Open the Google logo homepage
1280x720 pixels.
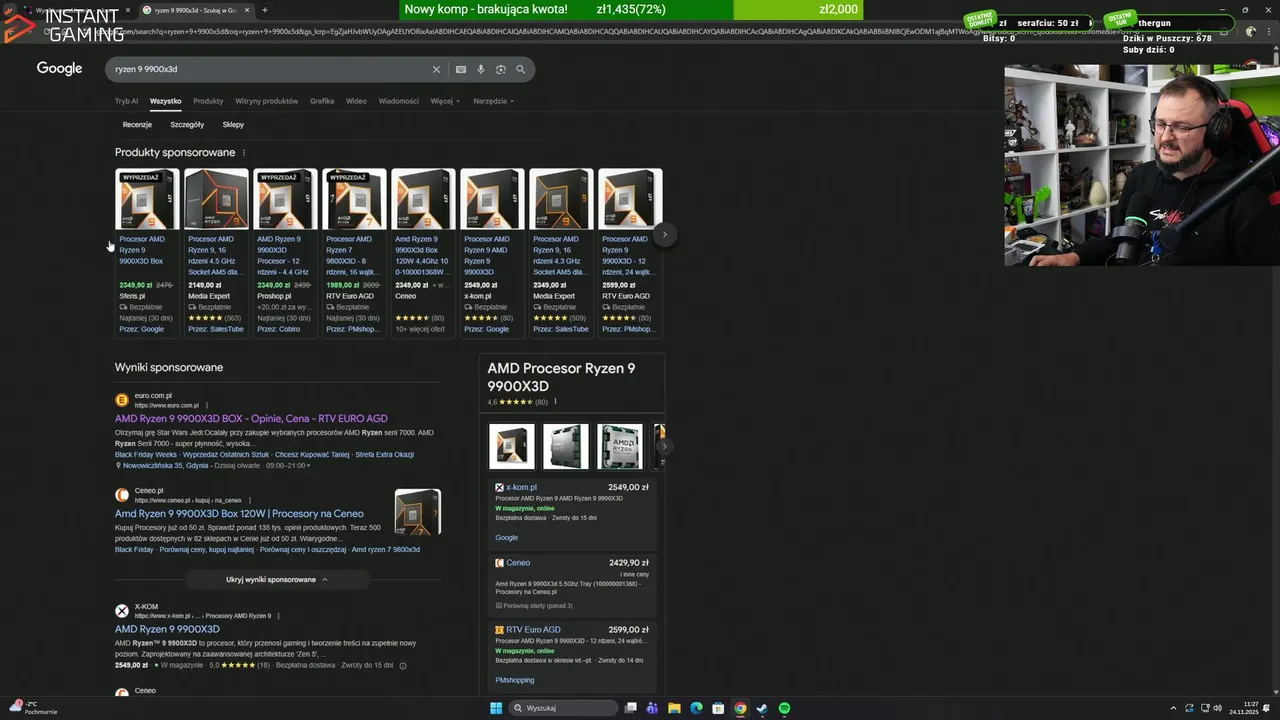point(59,68)
